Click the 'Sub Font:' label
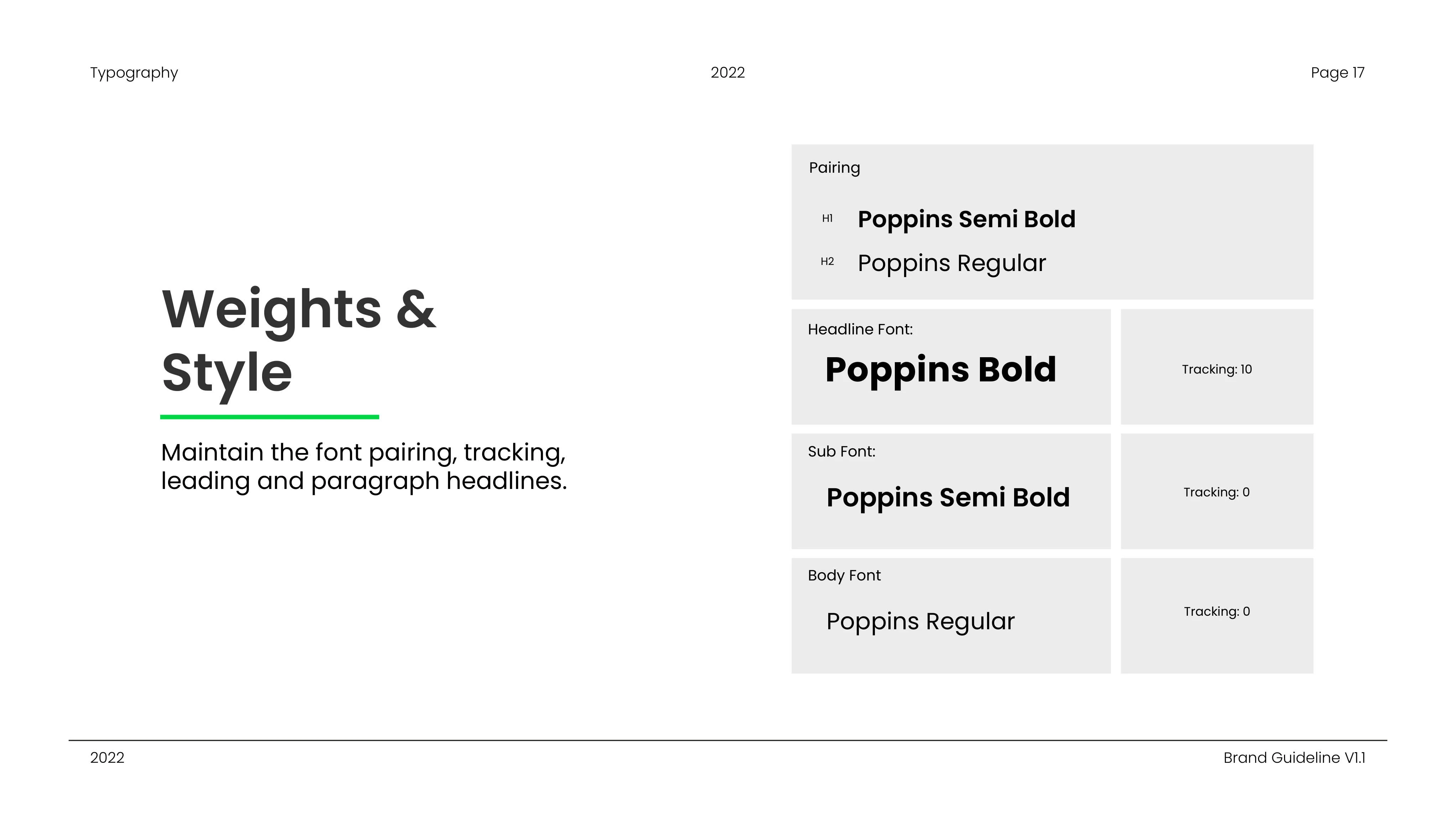Screen dimensions: 1456x818 point(842,452)
